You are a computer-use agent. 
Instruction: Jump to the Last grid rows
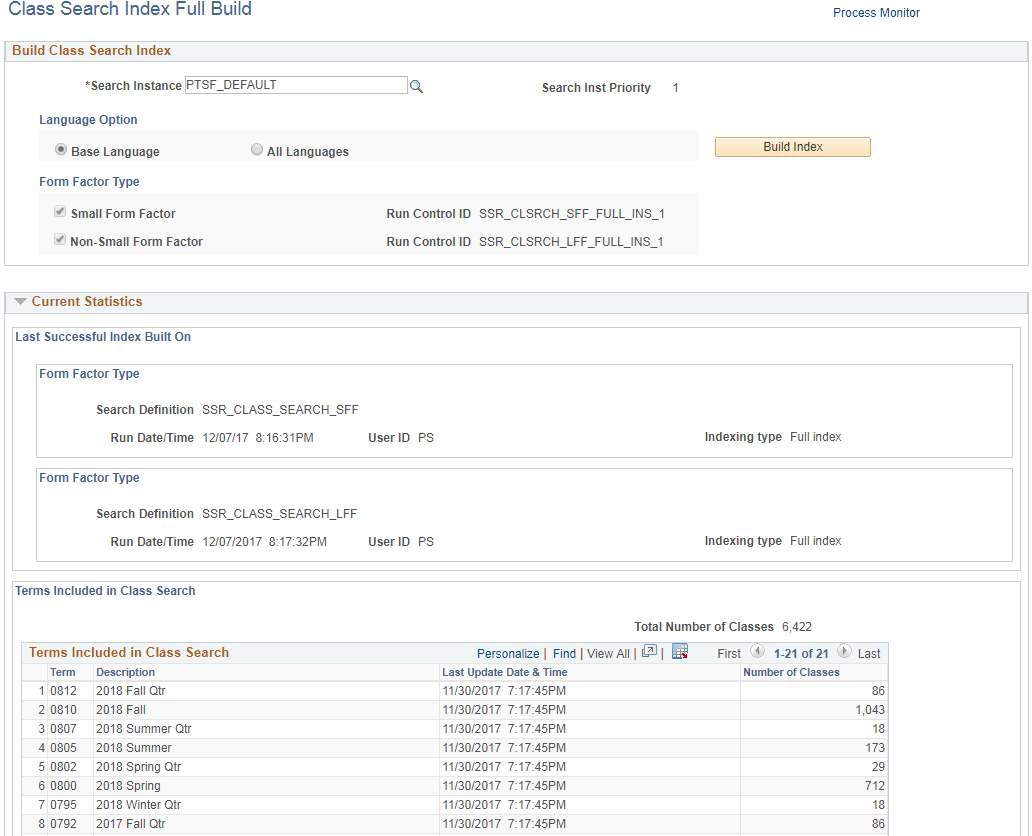point(868,652)
